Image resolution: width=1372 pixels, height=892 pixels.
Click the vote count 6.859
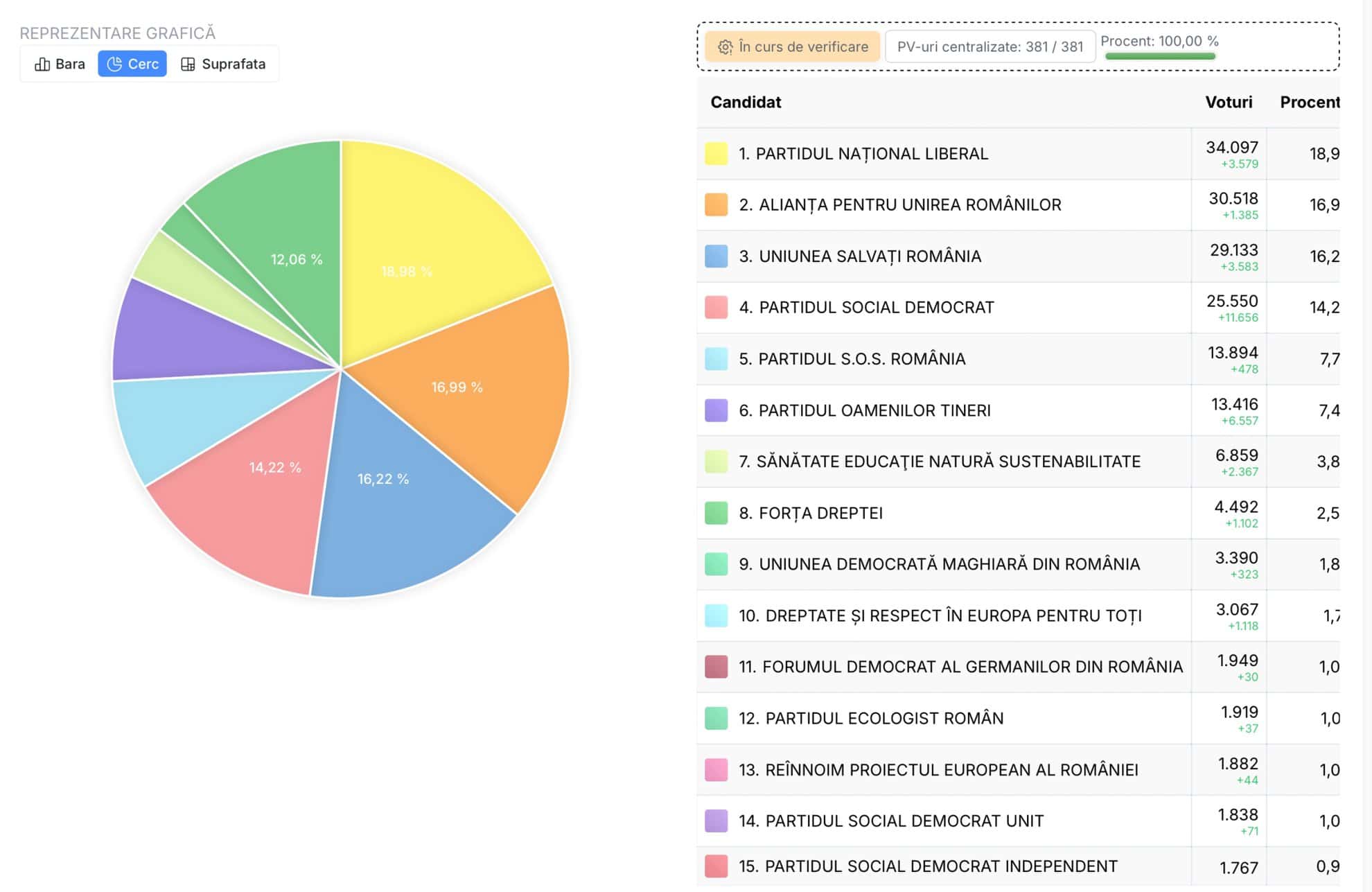pos(1237,455)
